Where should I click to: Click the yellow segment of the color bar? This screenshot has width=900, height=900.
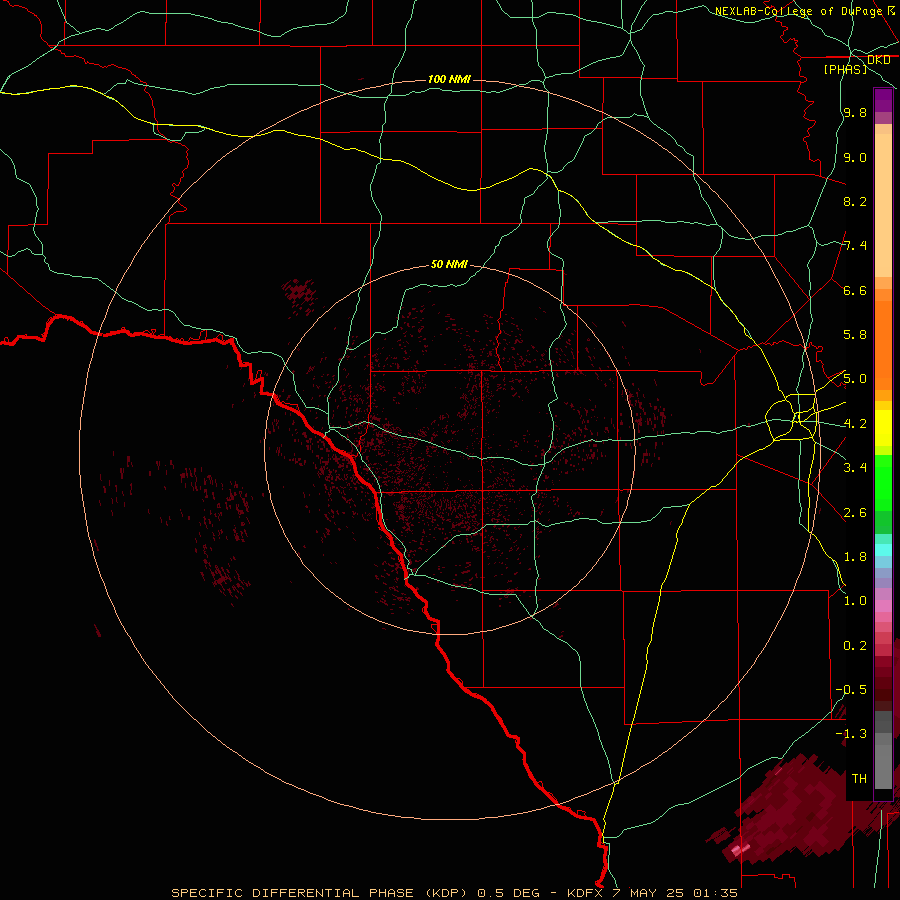[x=883, y=428]
